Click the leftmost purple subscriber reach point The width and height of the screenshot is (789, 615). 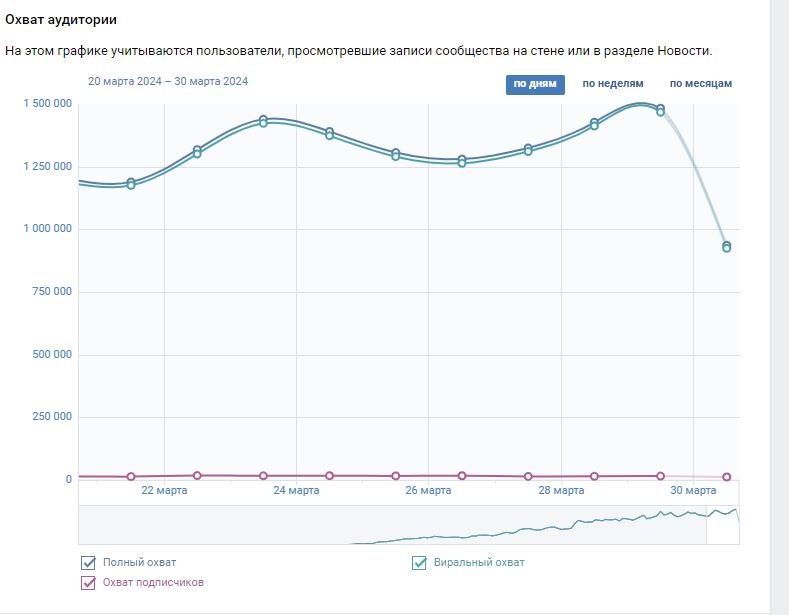click(x=131, y=477)
